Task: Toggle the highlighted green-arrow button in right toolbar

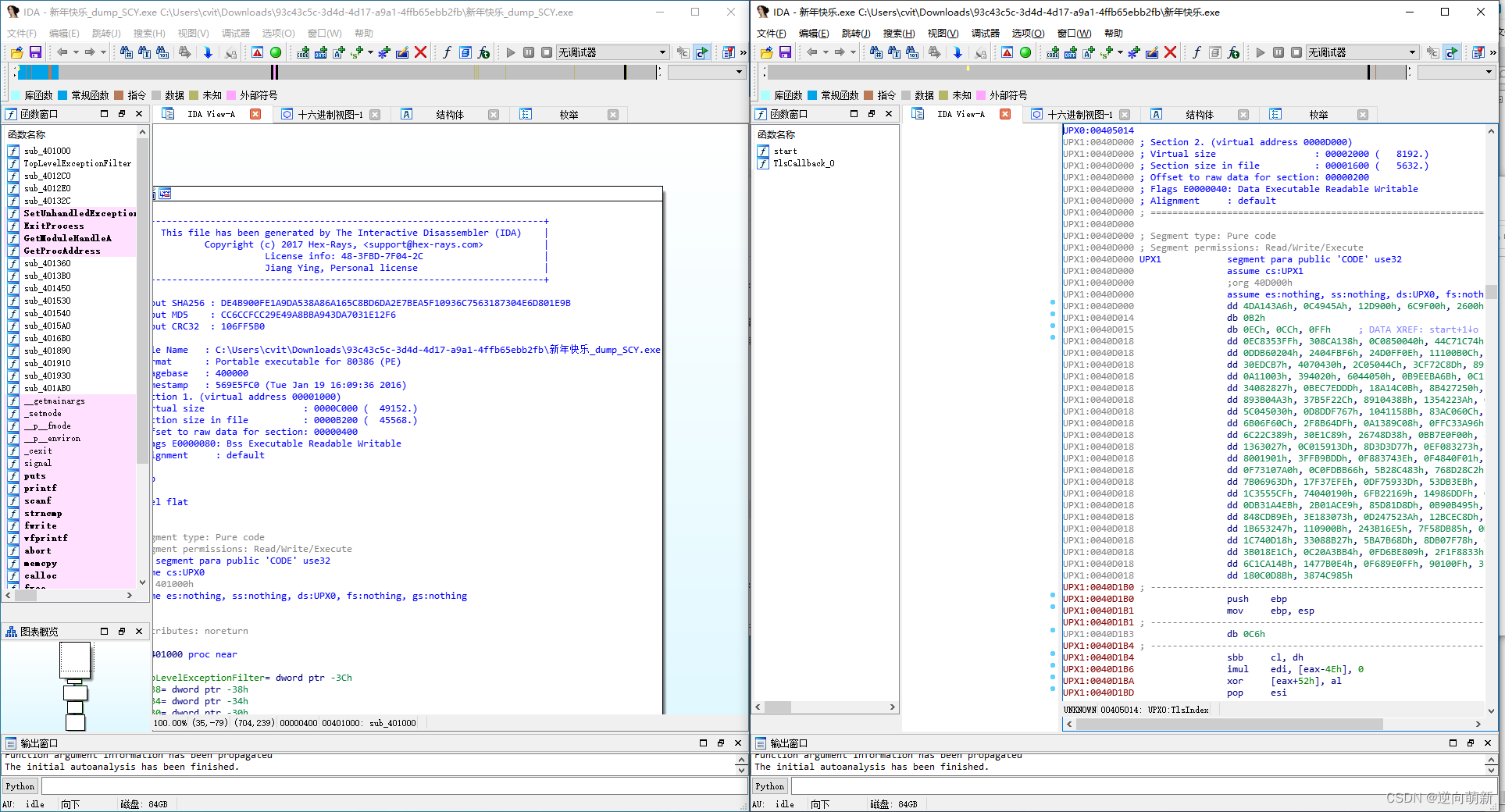Action: (x=1451, y=52)
